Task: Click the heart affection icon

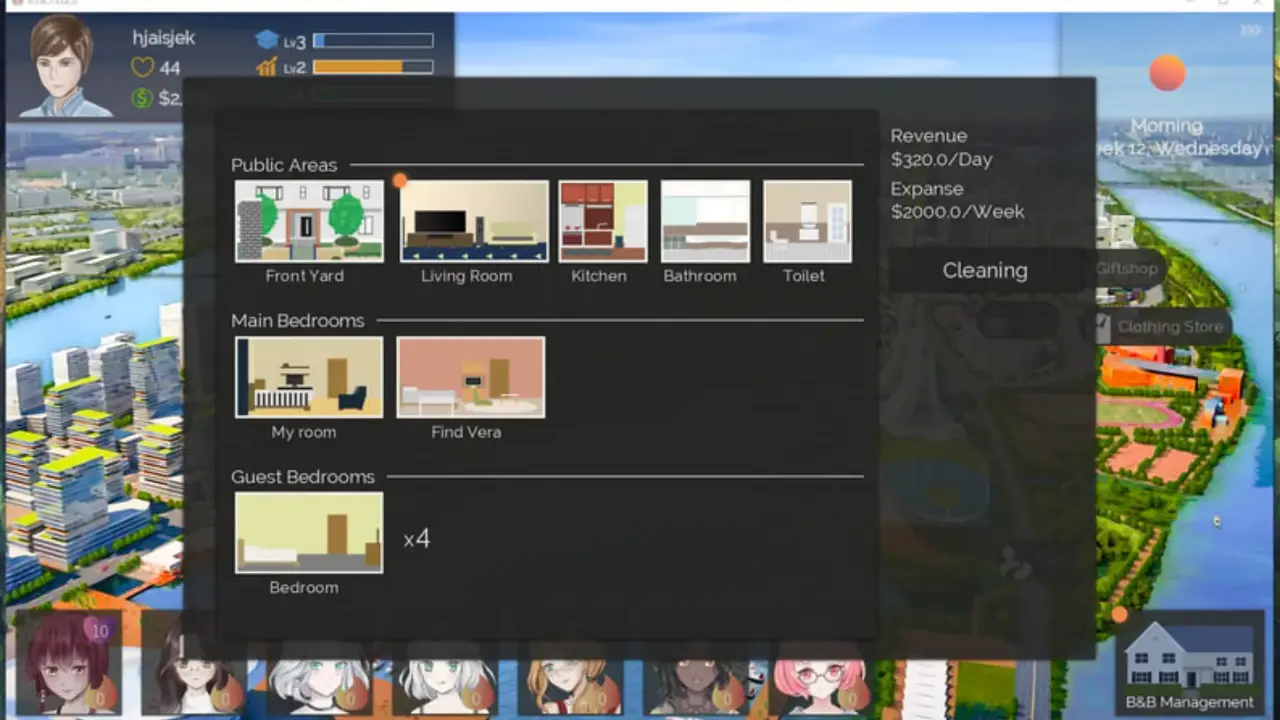Action: [143, 68]
